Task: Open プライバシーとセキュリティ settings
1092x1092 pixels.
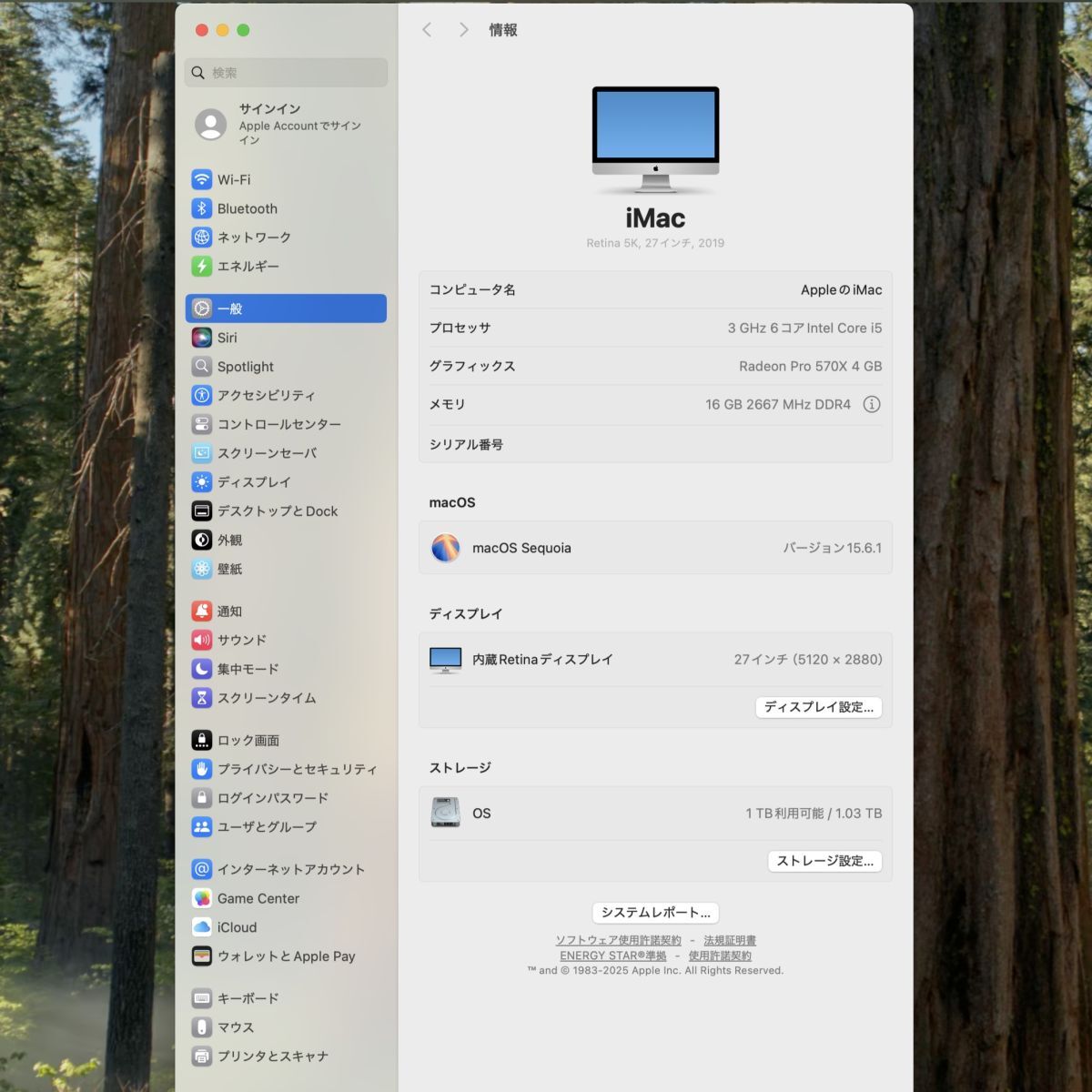Action: [x=286, y=769]
